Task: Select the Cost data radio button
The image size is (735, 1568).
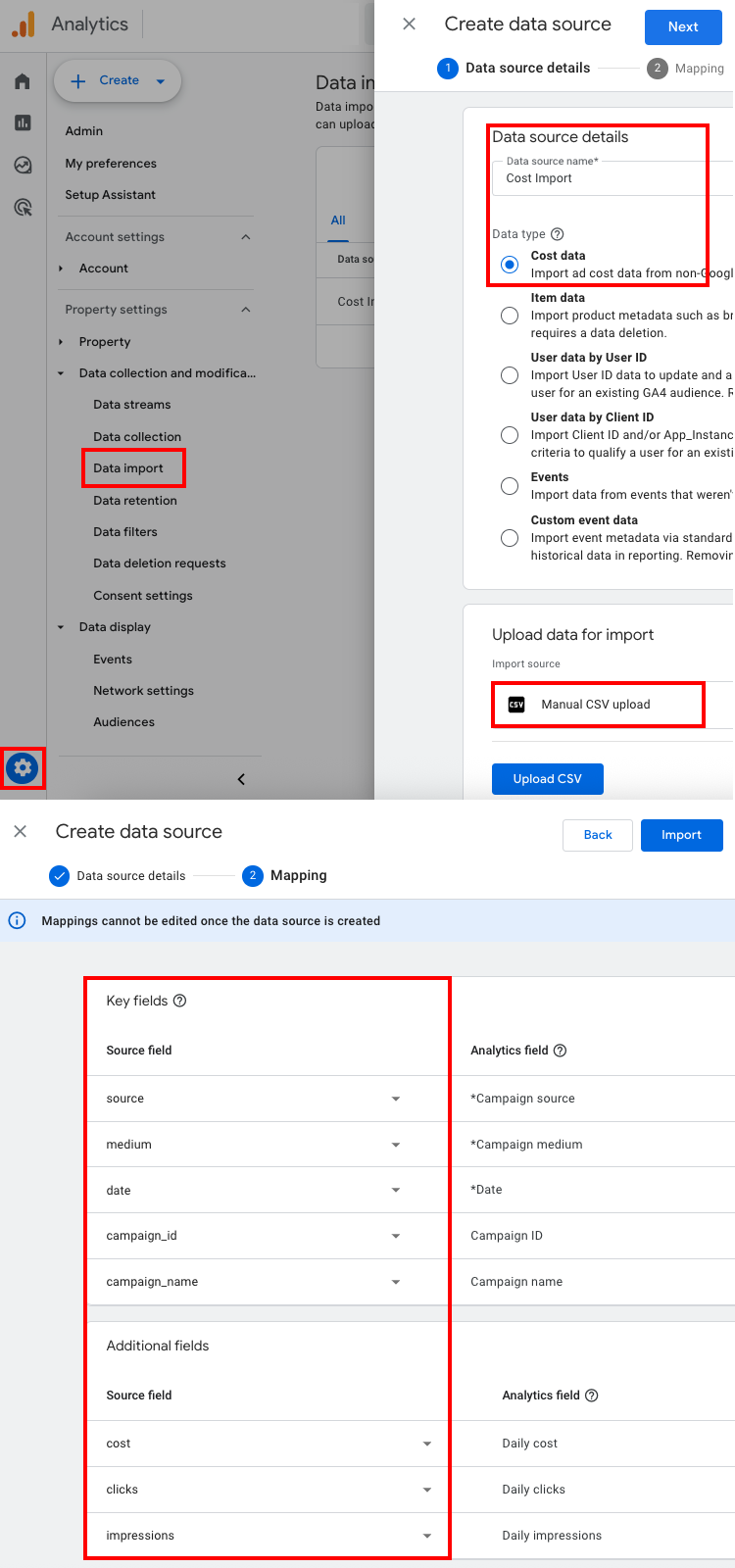Action: (510, 265)
